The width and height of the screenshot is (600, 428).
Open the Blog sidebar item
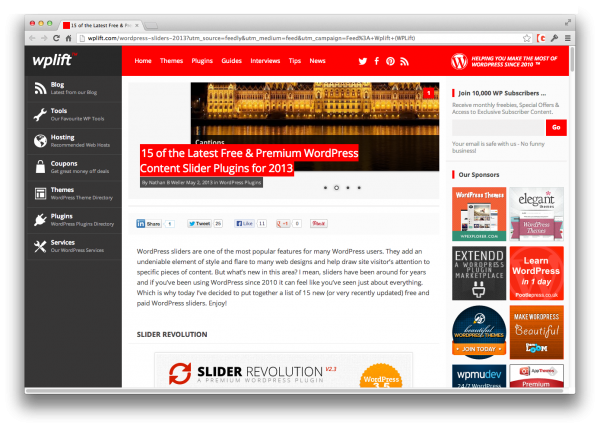73,88
